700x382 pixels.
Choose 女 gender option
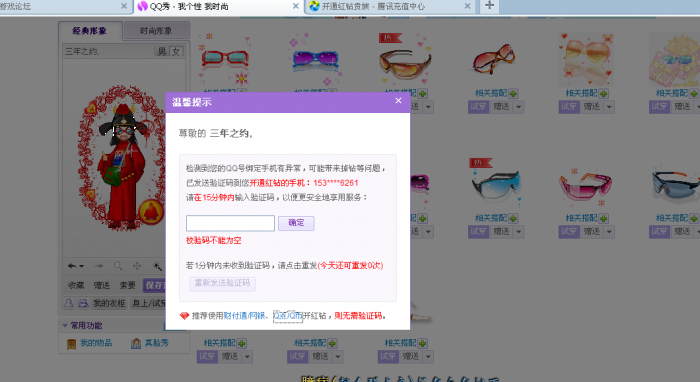[176, 51]
